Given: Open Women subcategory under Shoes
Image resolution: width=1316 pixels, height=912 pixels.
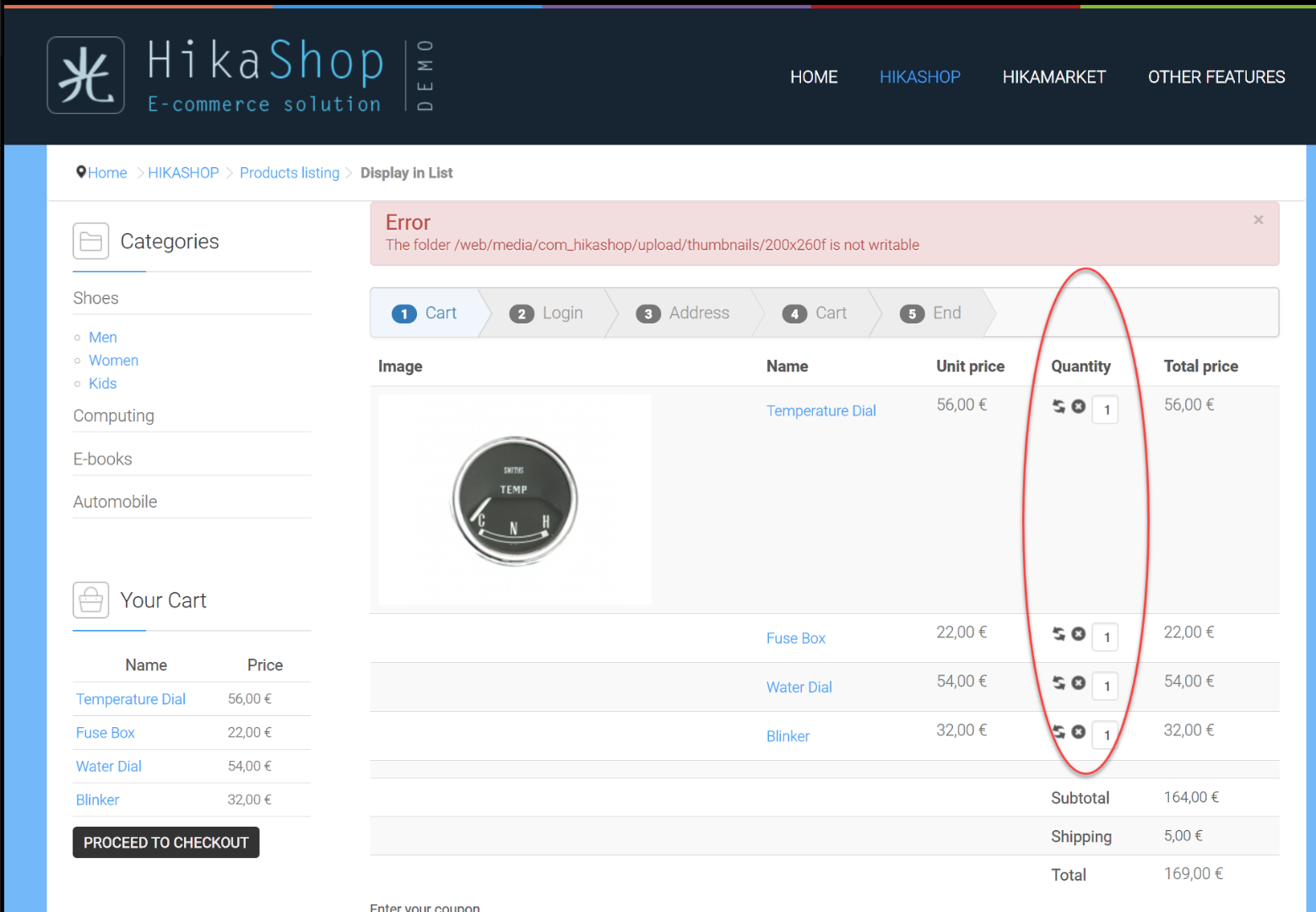Looking at the screenshot, I should [x=114, y=360].
